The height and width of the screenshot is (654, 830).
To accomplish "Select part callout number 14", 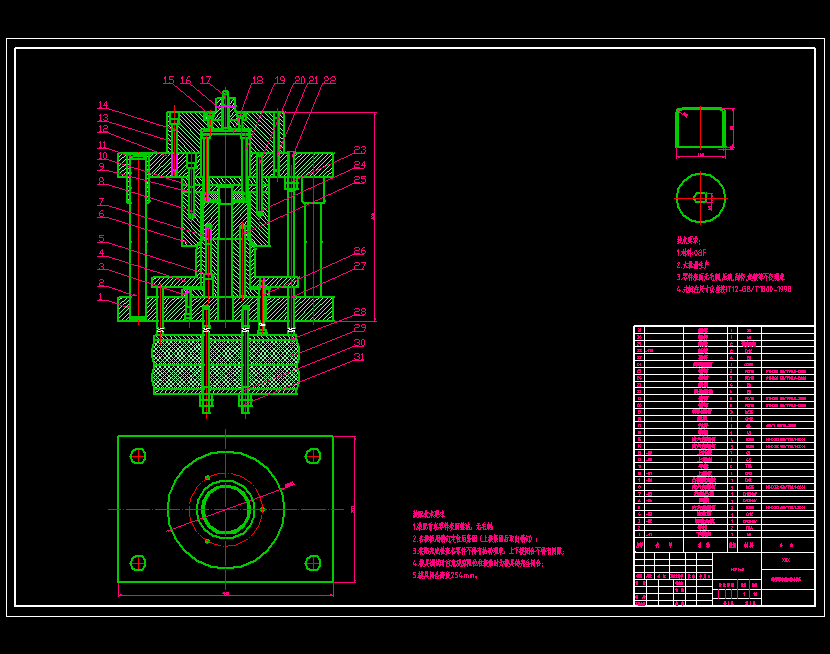I will (x=103, y=105).
